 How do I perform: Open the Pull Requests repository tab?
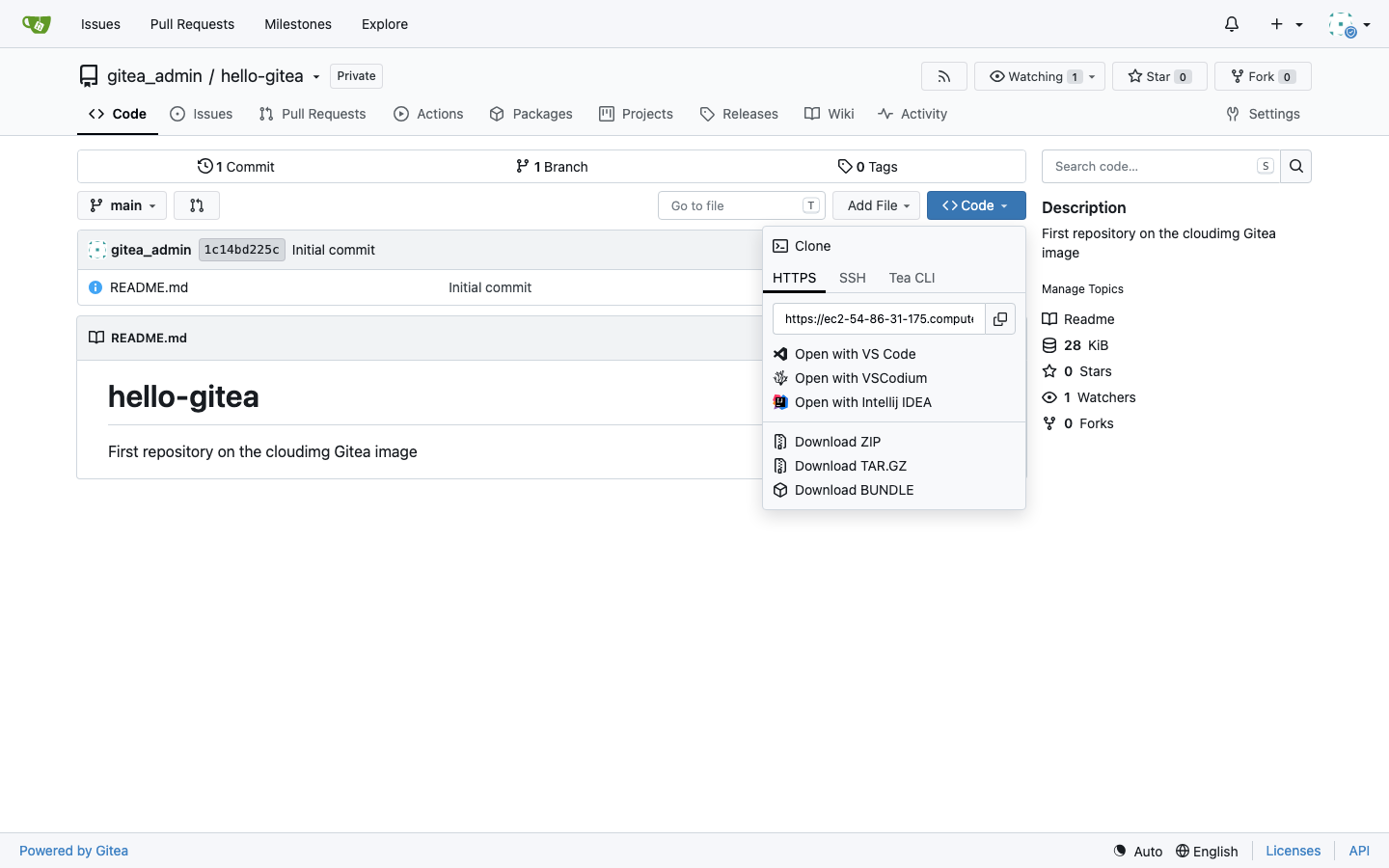click(313, 114)
